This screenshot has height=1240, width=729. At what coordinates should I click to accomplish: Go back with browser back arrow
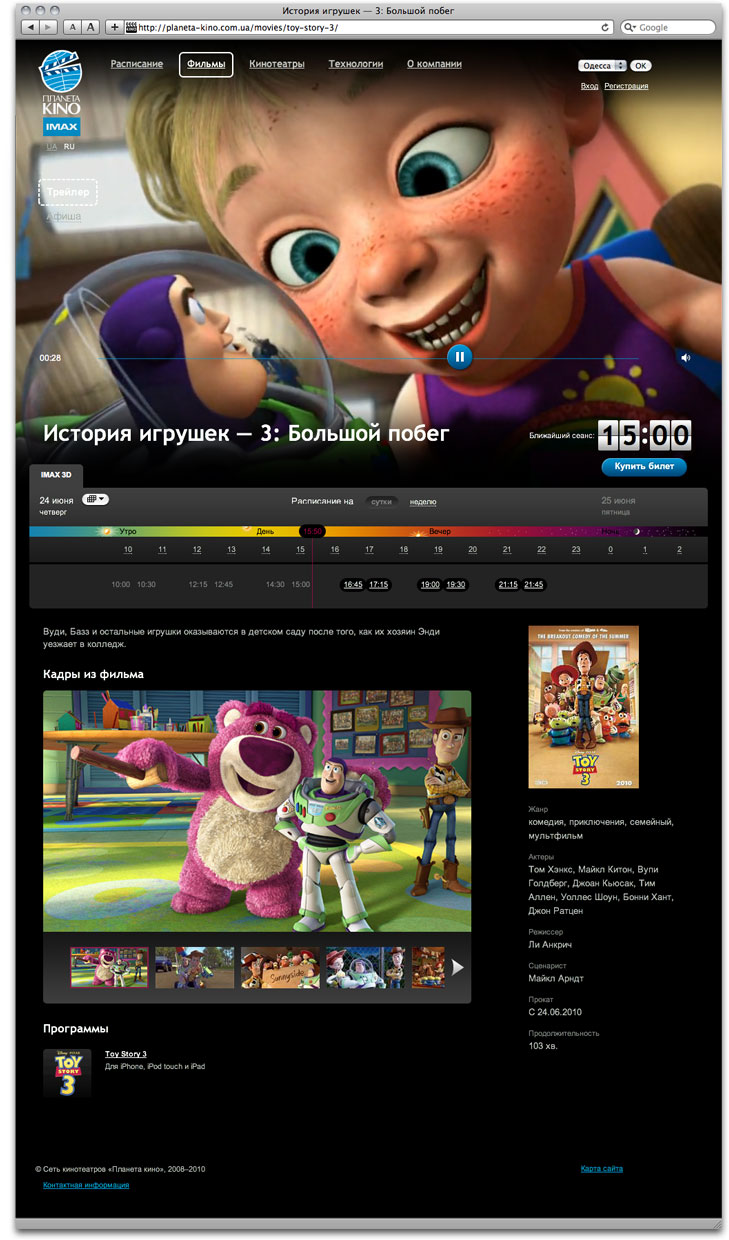31,27
